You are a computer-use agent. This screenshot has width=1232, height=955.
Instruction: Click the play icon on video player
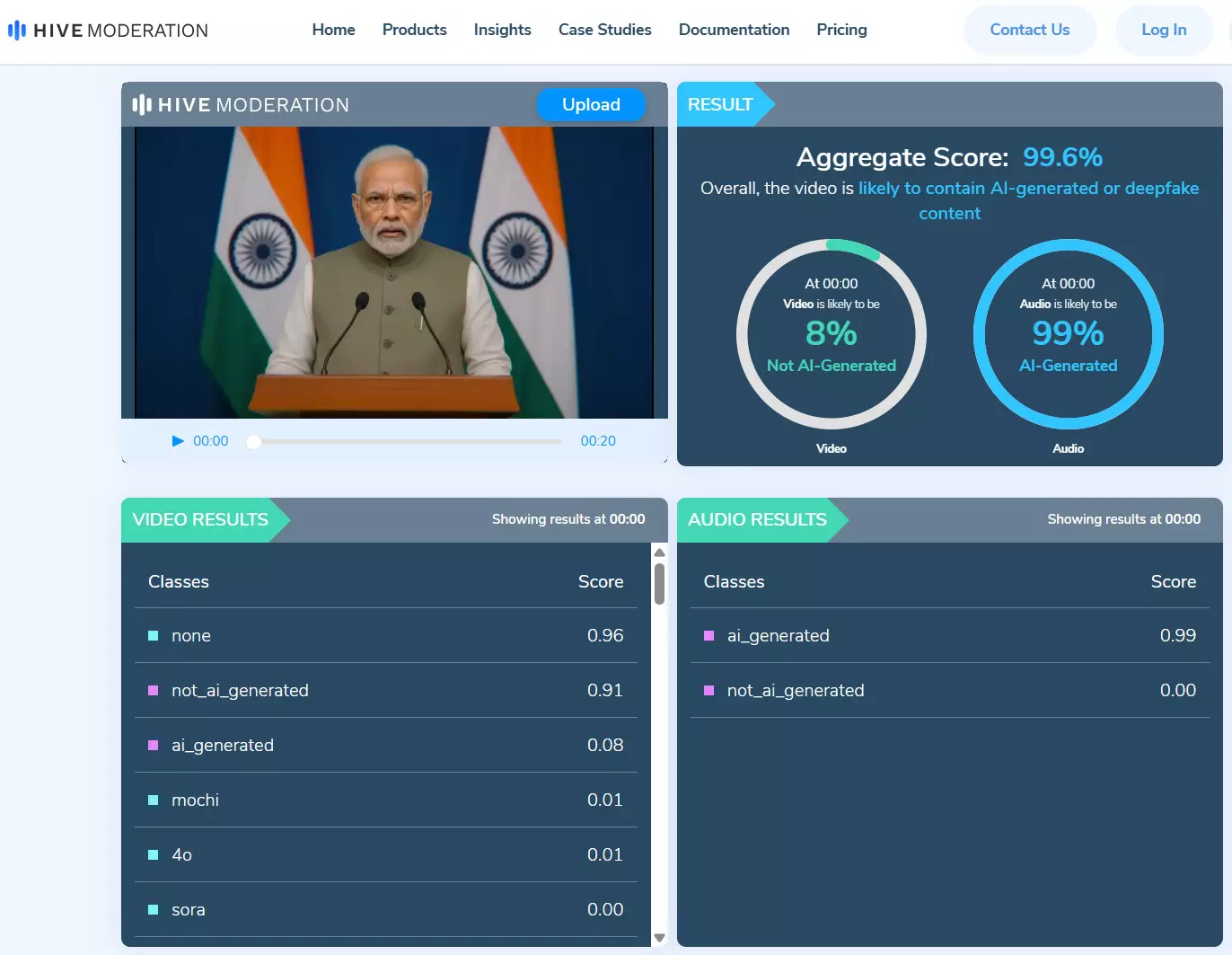(x=178, y=441)
